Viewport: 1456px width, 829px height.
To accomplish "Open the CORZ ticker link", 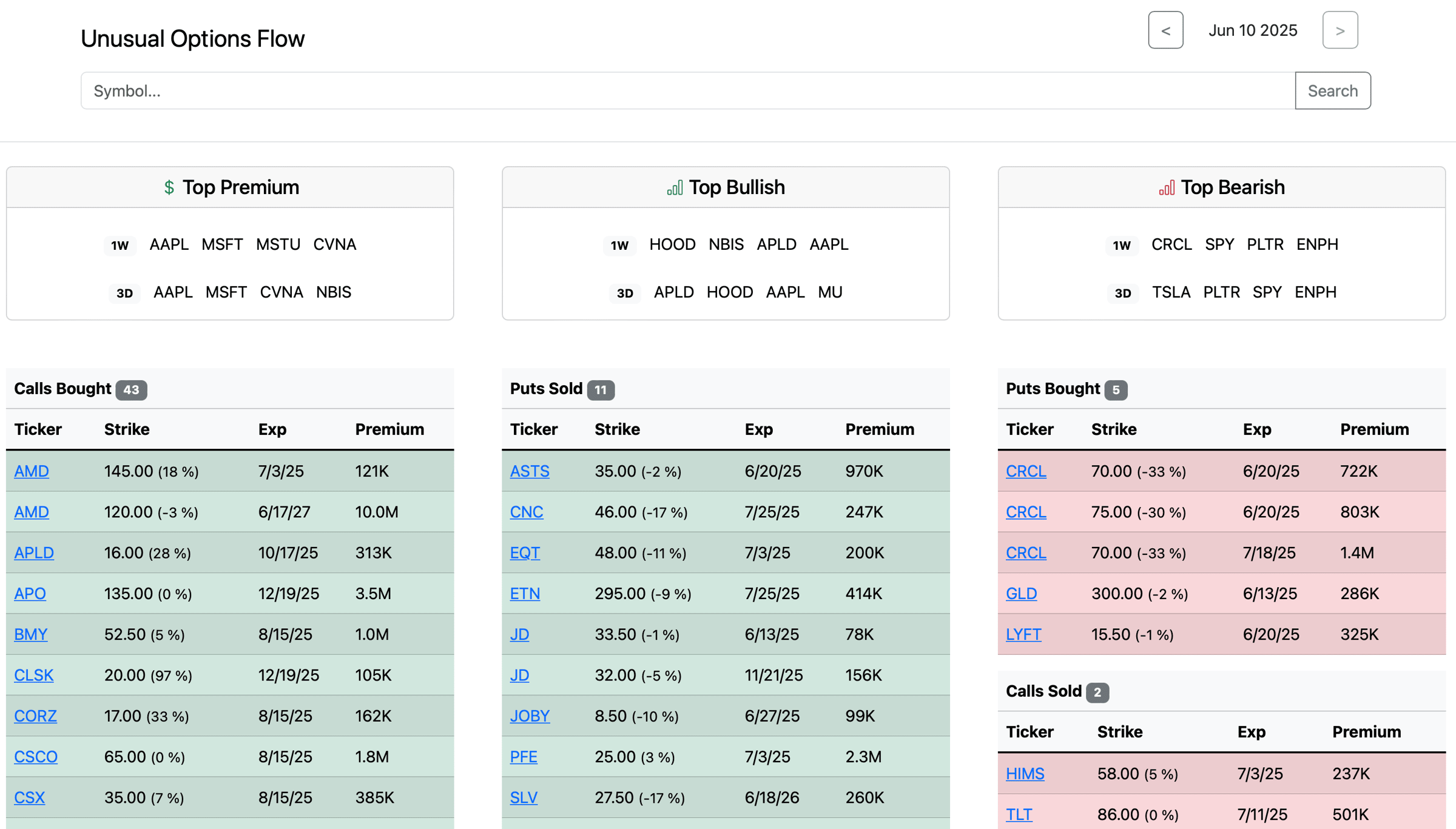I will point(35,716).
